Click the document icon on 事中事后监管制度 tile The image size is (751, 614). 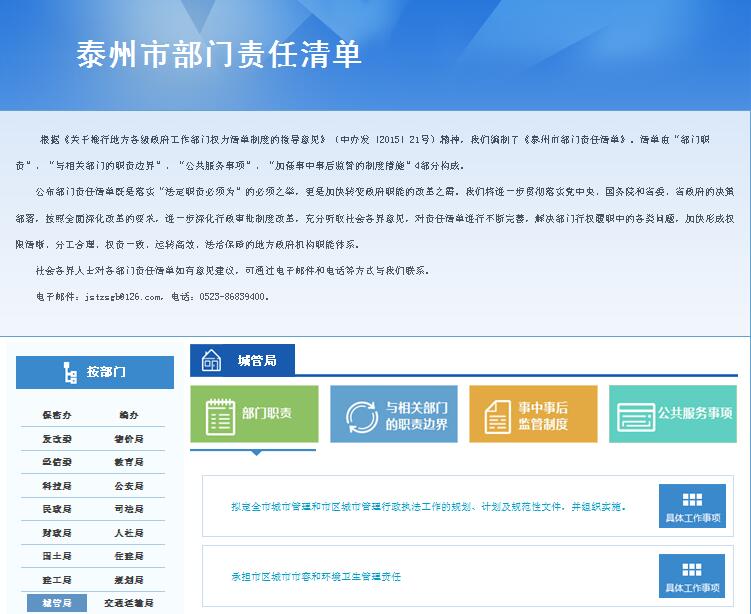click(x=497, y=415)
